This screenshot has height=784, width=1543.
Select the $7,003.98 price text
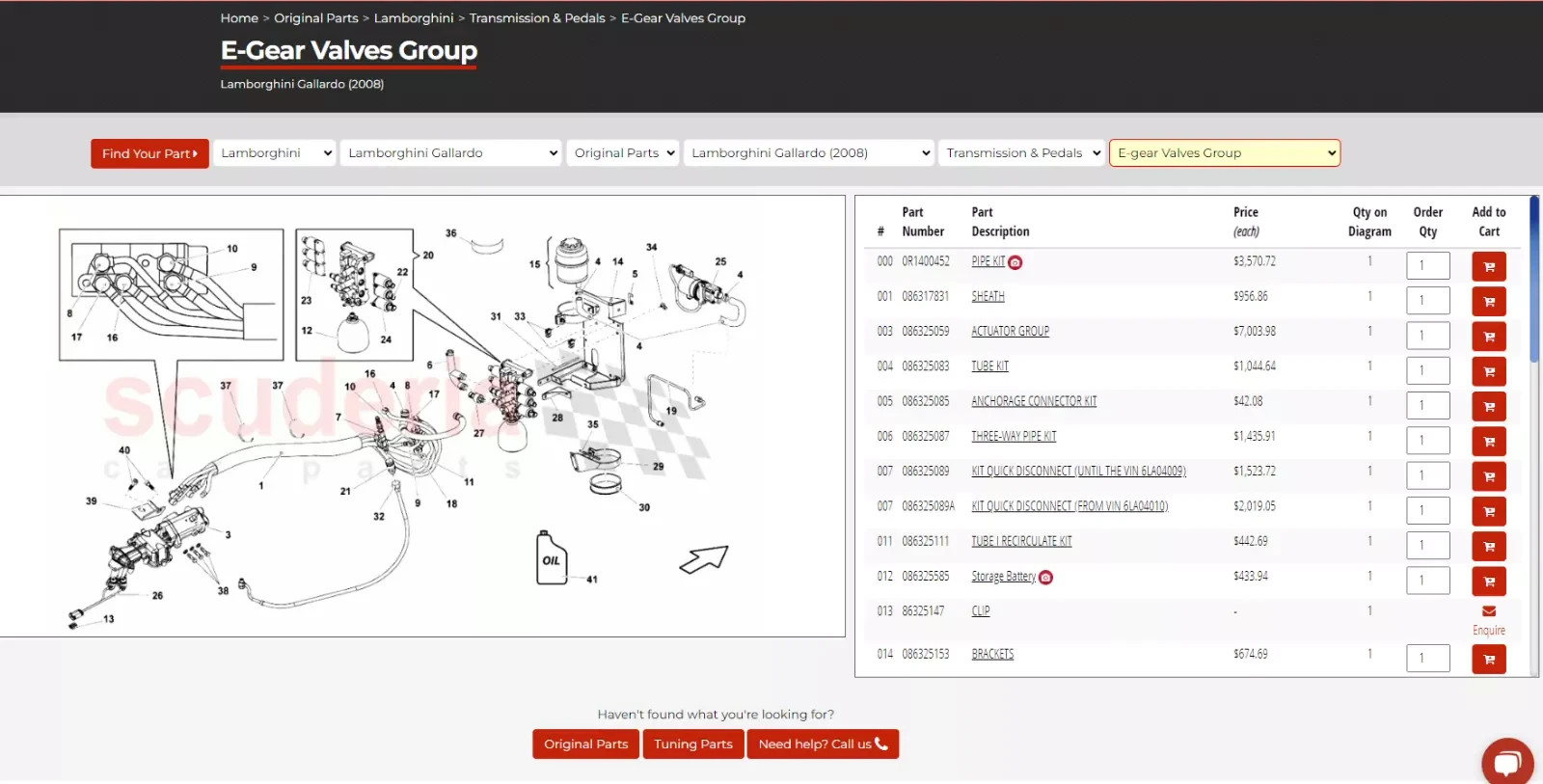[x=1255, y=331]
